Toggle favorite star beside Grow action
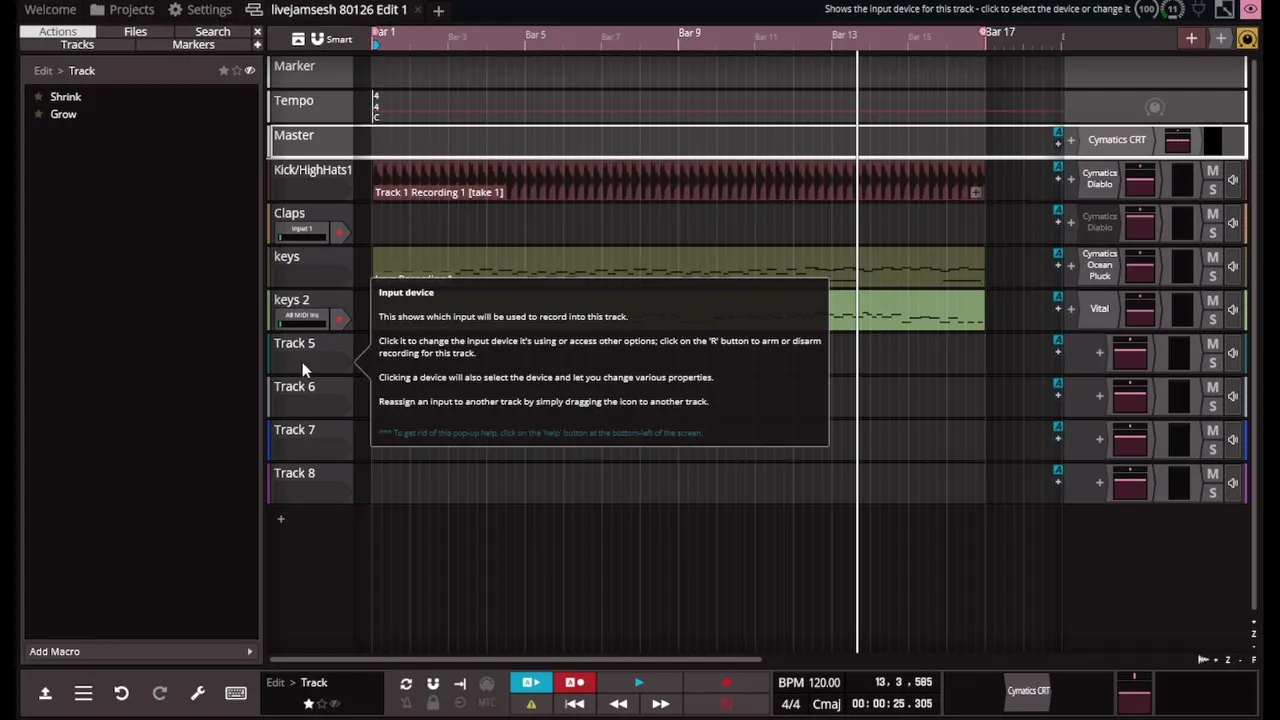The width and height of the screenshot is (1280, 720). (x=39, y=114)
